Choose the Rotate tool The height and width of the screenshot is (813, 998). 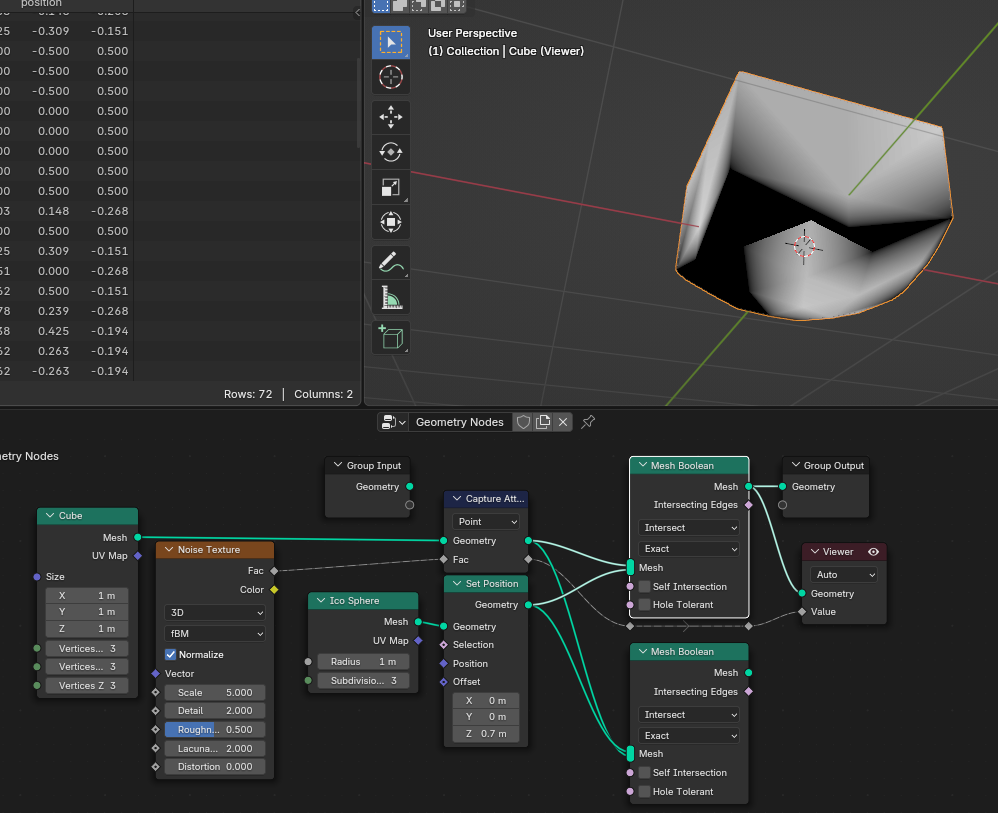[x=390, y=152]
